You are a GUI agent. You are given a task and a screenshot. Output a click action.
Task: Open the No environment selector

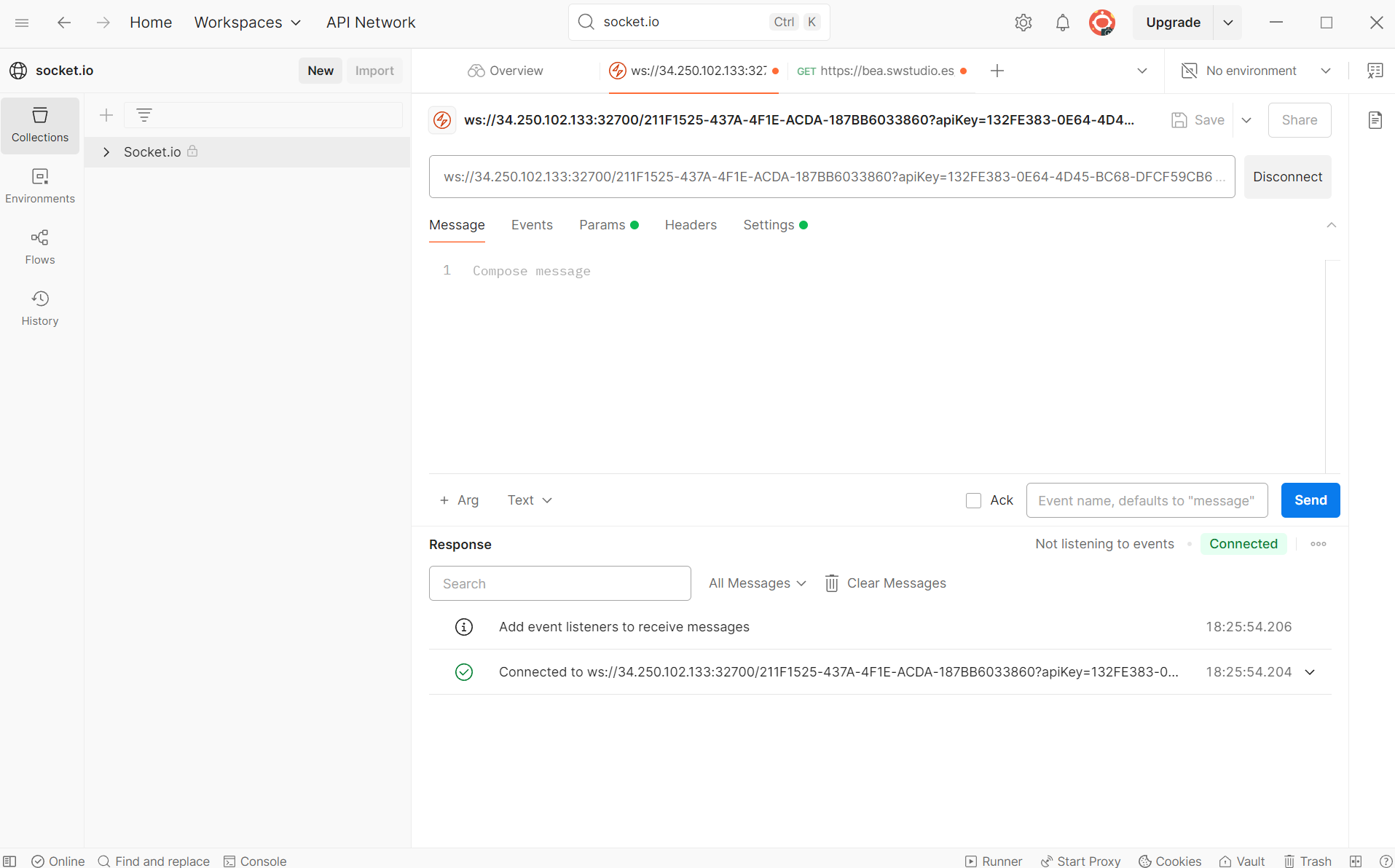tap(1256, 71)
